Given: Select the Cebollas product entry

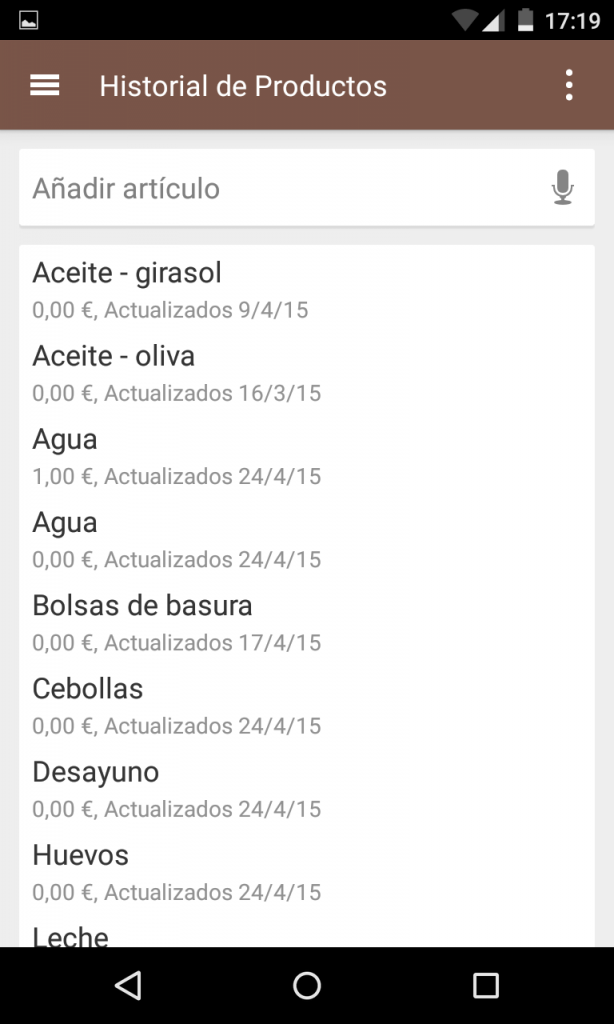Looking at the screenshot, I should pyautogui.click(x=307, y=705).
